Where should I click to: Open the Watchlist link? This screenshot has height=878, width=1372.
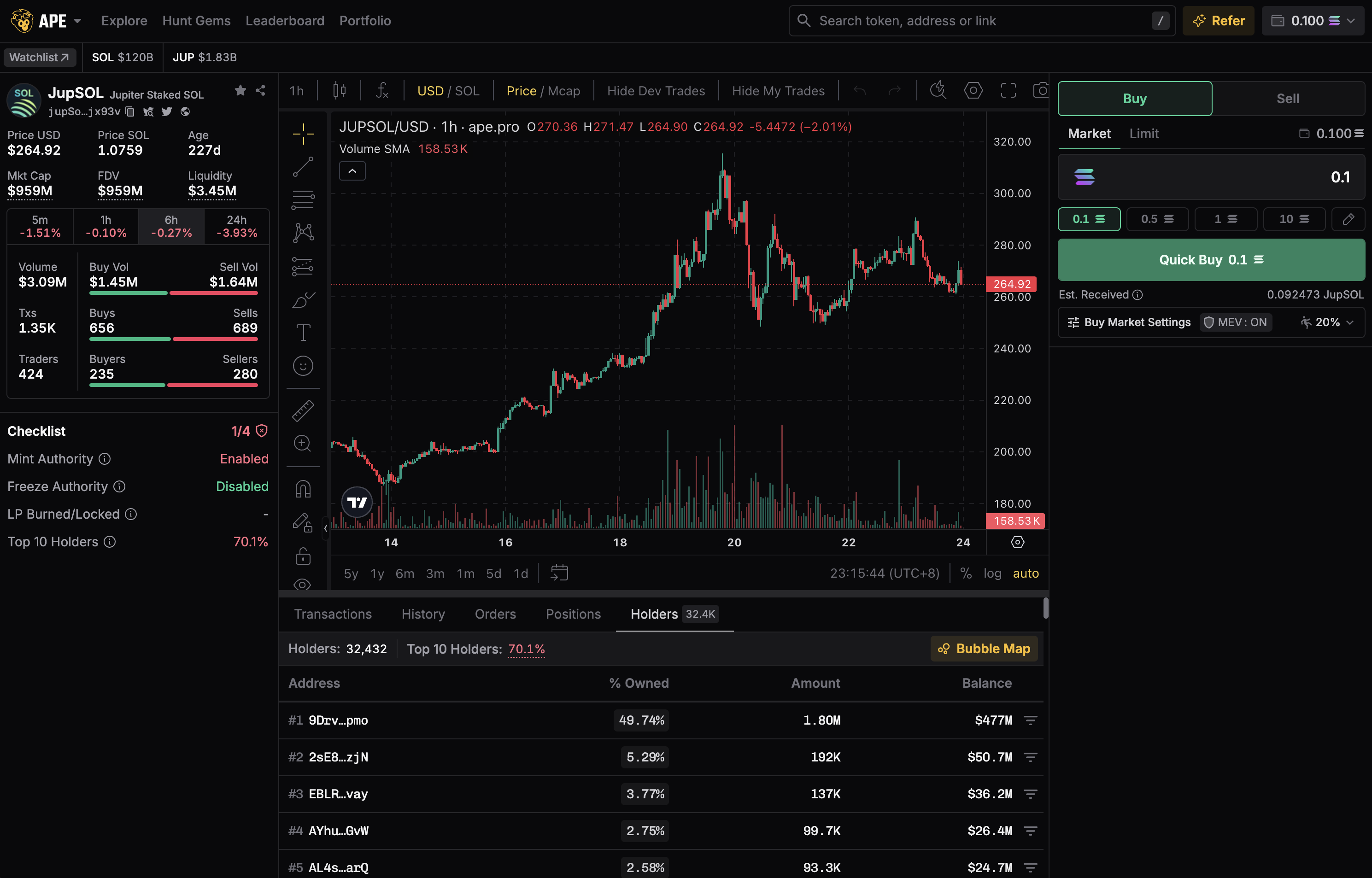pos(39,58)
